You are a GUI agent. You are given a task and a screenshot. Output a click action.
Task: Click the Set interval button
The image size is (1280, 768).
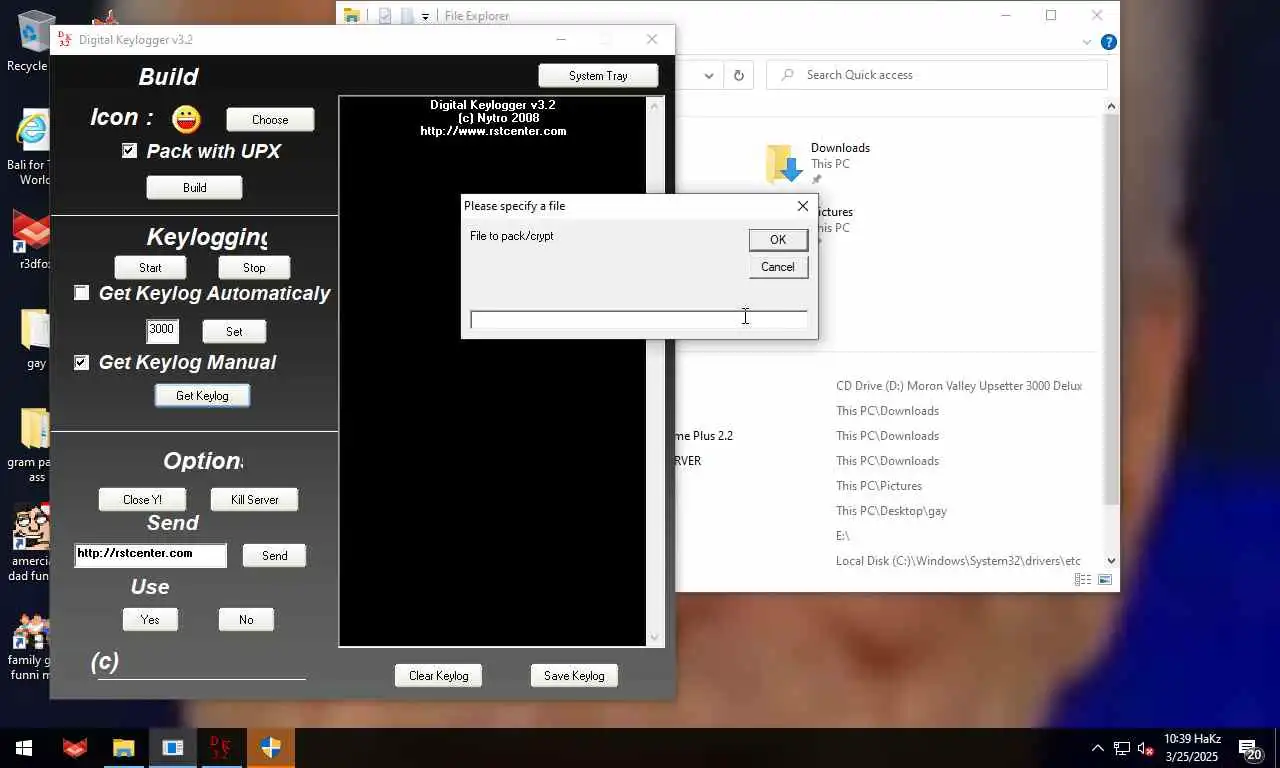coord(234,331)
